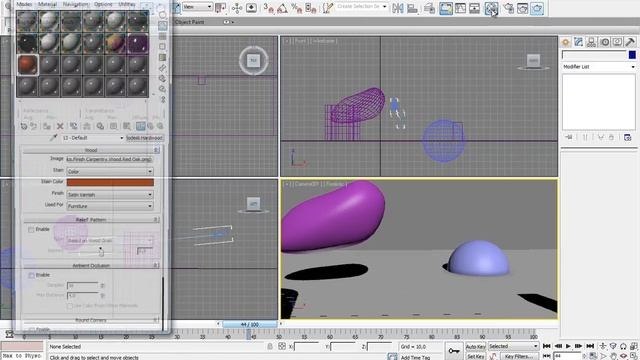Toggle selection lock icon in status bar
Image resolution: width=640 pixels, height=360 pixels.
pyautogui.click(x=270, y=347)
